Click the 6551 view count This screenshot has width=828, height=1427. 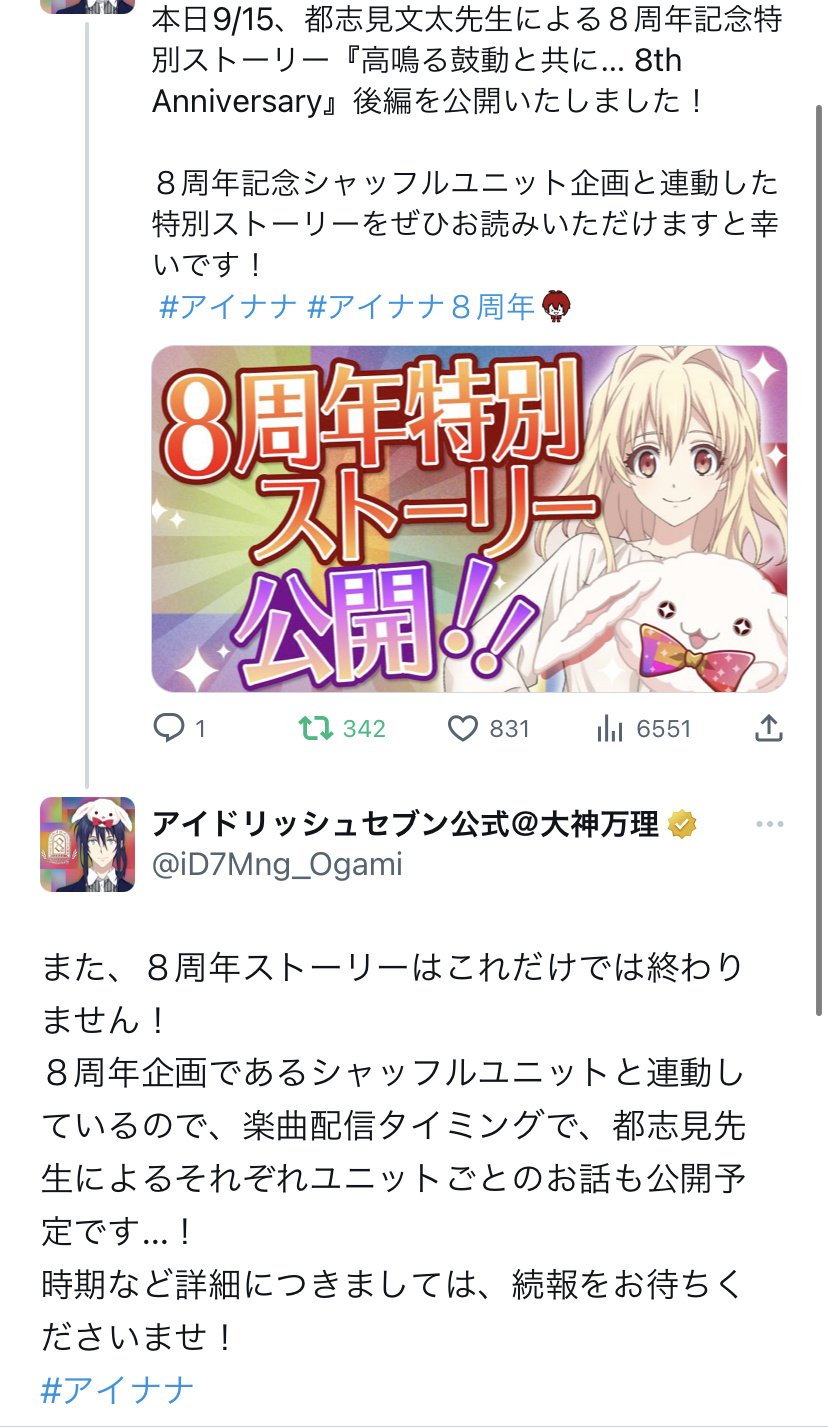pos(664,729)
